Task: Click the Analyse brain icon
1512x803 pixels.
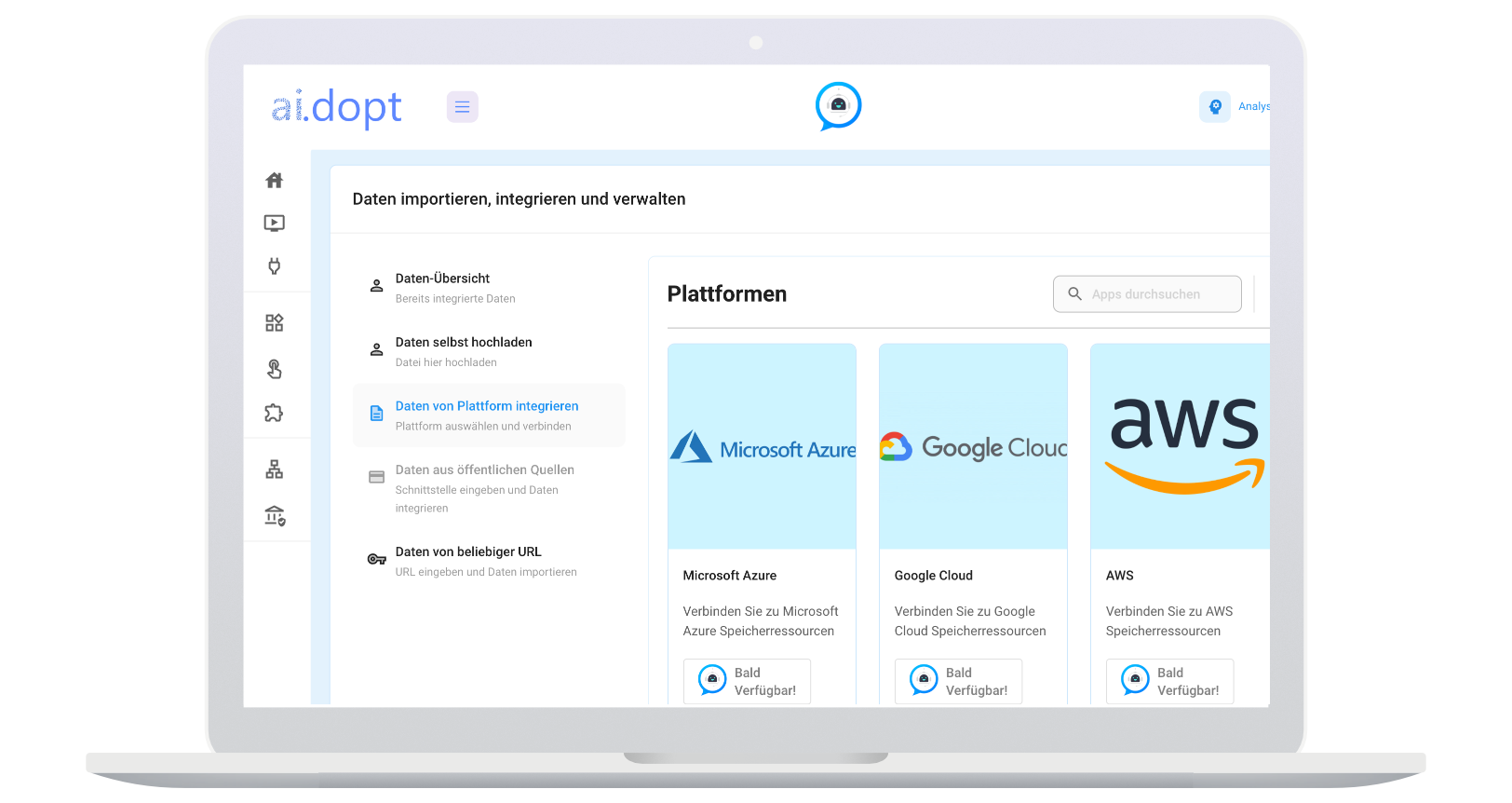Action: point(1215,107)
